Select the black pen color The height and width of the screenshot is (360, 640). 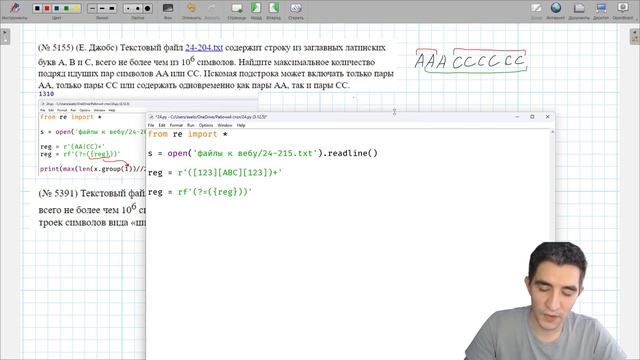(37, 8)
